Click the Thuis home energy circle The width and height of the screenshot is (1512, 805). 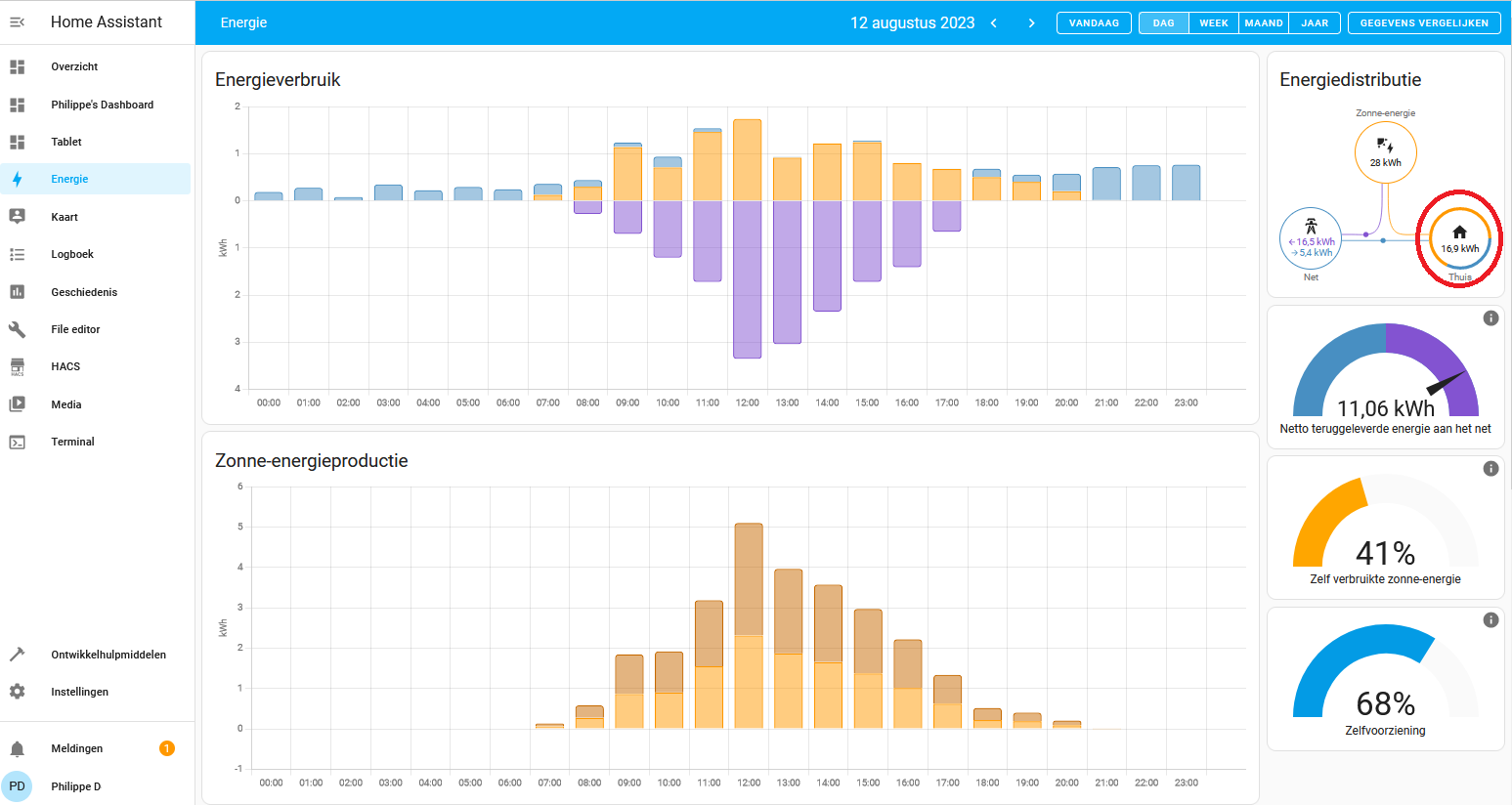click(1459, 238)
